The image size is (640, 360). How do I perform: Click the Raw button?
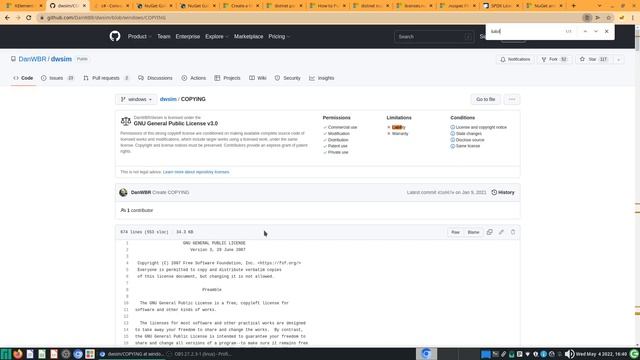[455, 232]
